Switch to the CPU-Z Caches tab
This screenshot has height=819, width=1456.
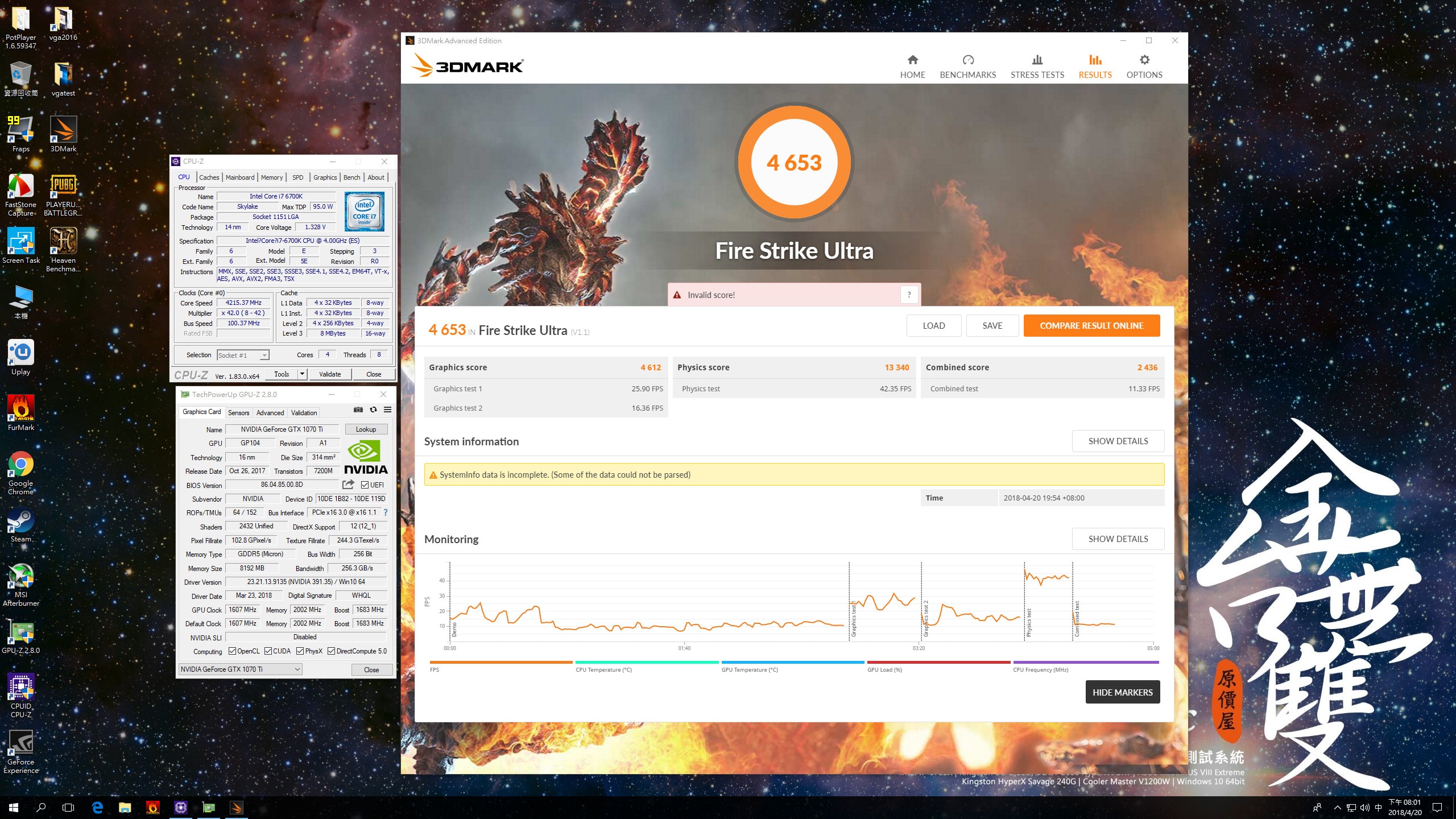[x=209, y=177]
